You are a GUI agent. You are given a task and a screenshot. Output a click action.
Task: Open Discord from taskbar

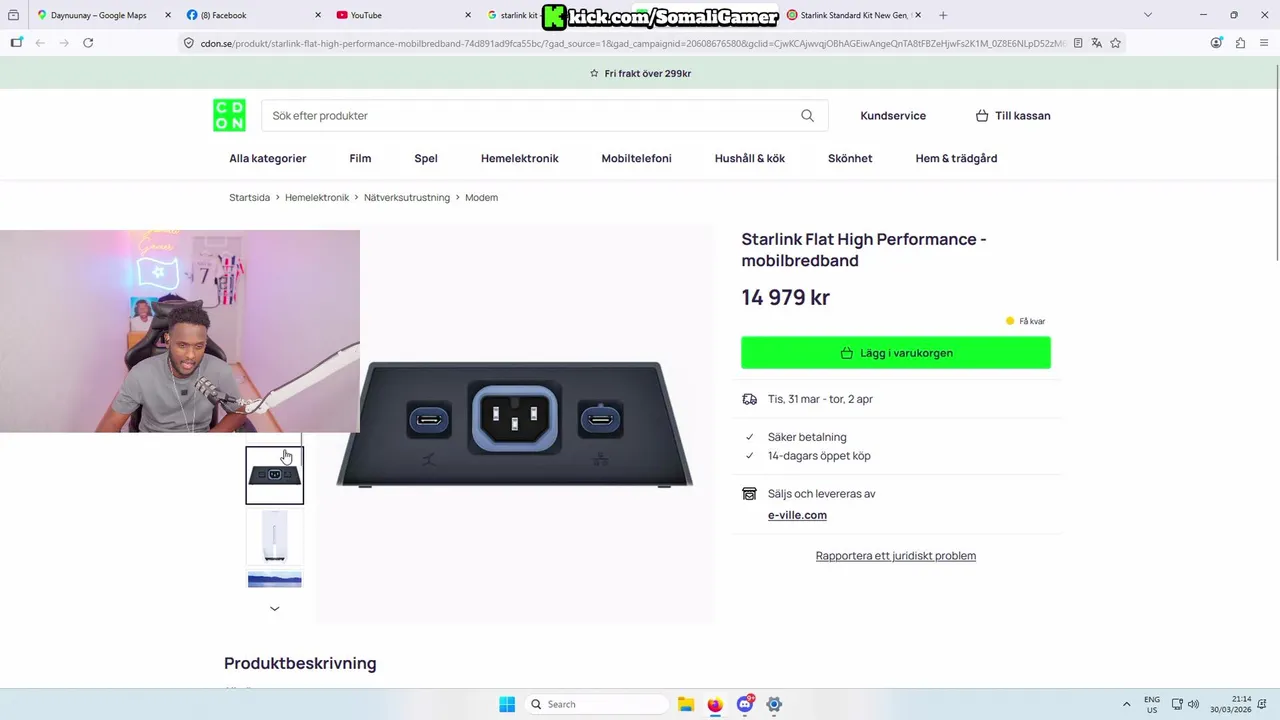click(745, 704)
